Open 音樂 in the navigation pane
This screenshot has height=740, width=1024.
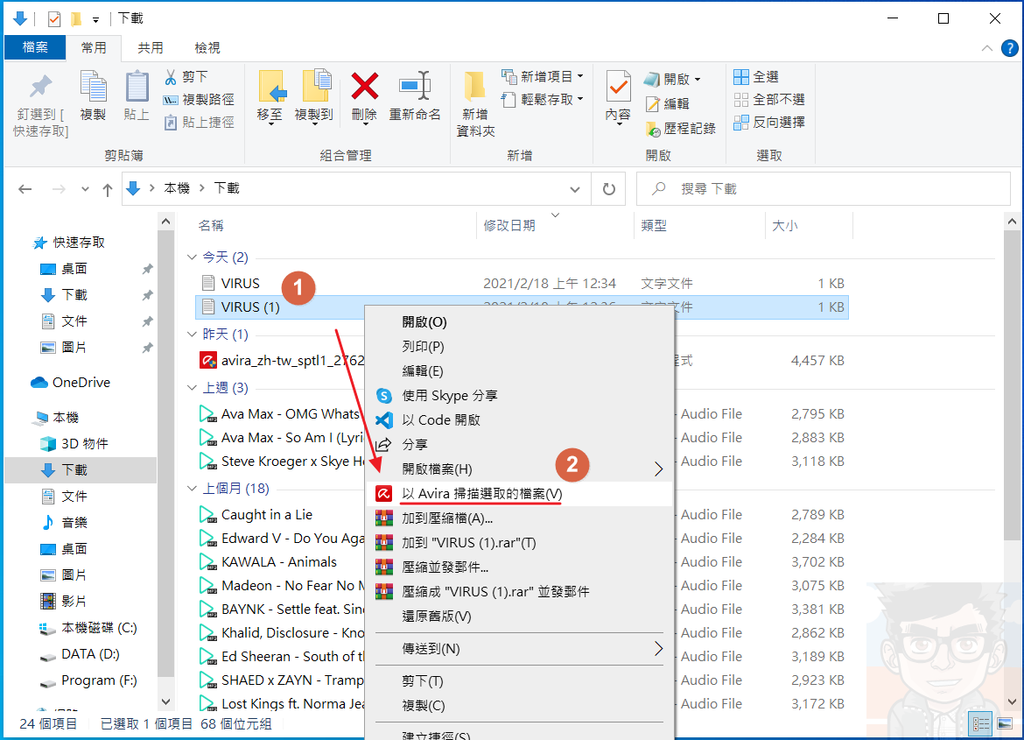point(65,523)
